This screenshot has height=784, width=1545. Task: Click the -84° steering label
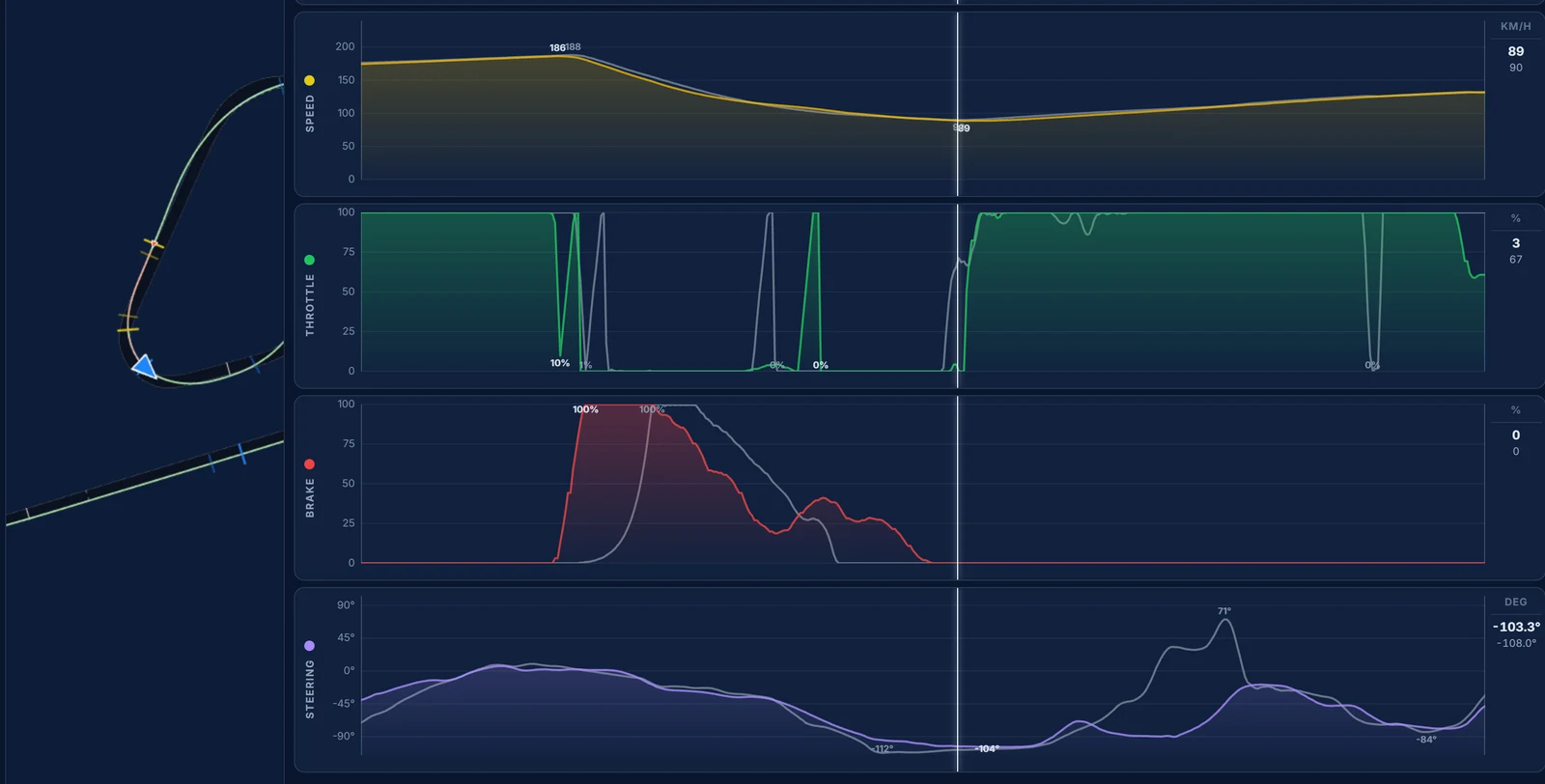1426,740
